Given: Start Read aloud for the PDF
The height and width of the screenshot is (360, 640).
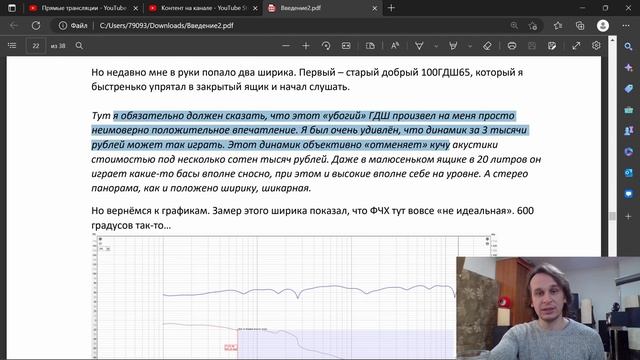Looking at the screenshot, I should click(x=395, y=46).
